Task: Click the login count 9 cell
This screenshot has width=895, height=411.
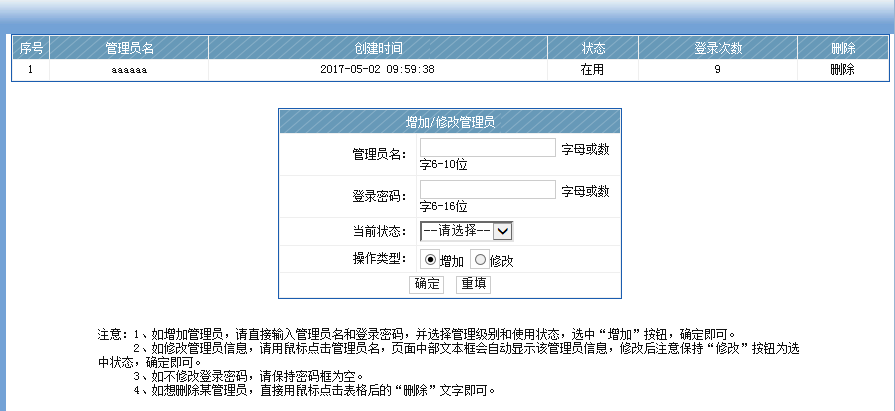Action: (x=717, y=70)
